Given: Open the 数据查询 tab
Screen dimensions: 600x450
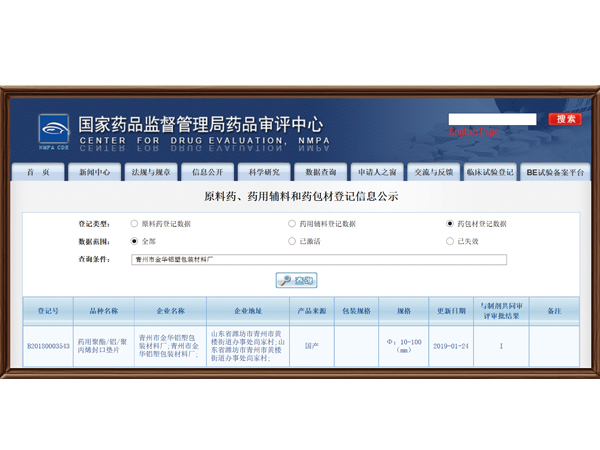Looking at the screenshot, I should coord(321,172).
